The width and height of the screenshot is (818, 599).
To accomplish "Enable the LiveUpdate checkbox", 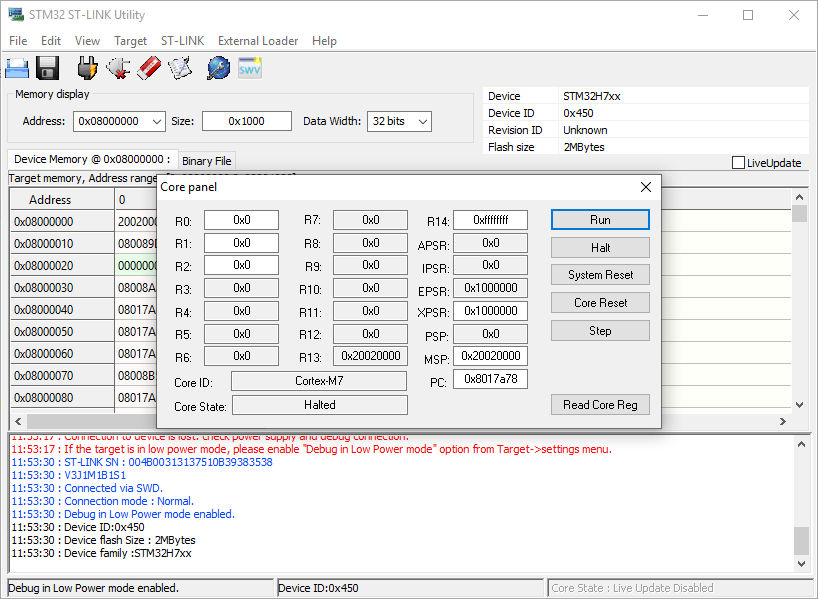I will point(738,163).
